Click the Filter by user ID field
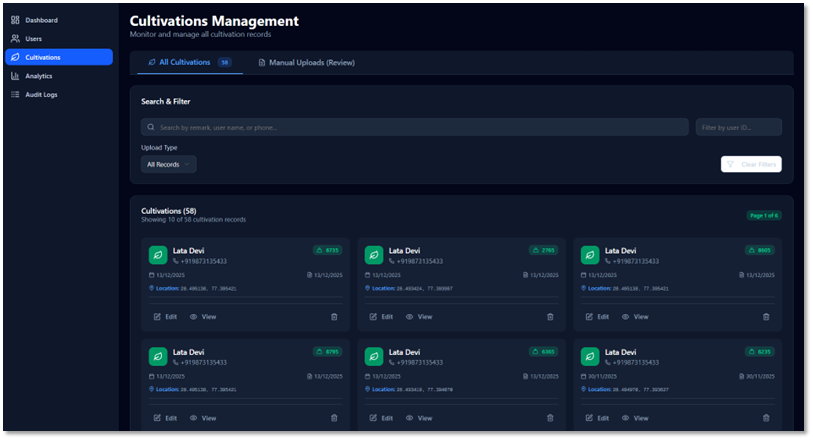 point(738,127)
